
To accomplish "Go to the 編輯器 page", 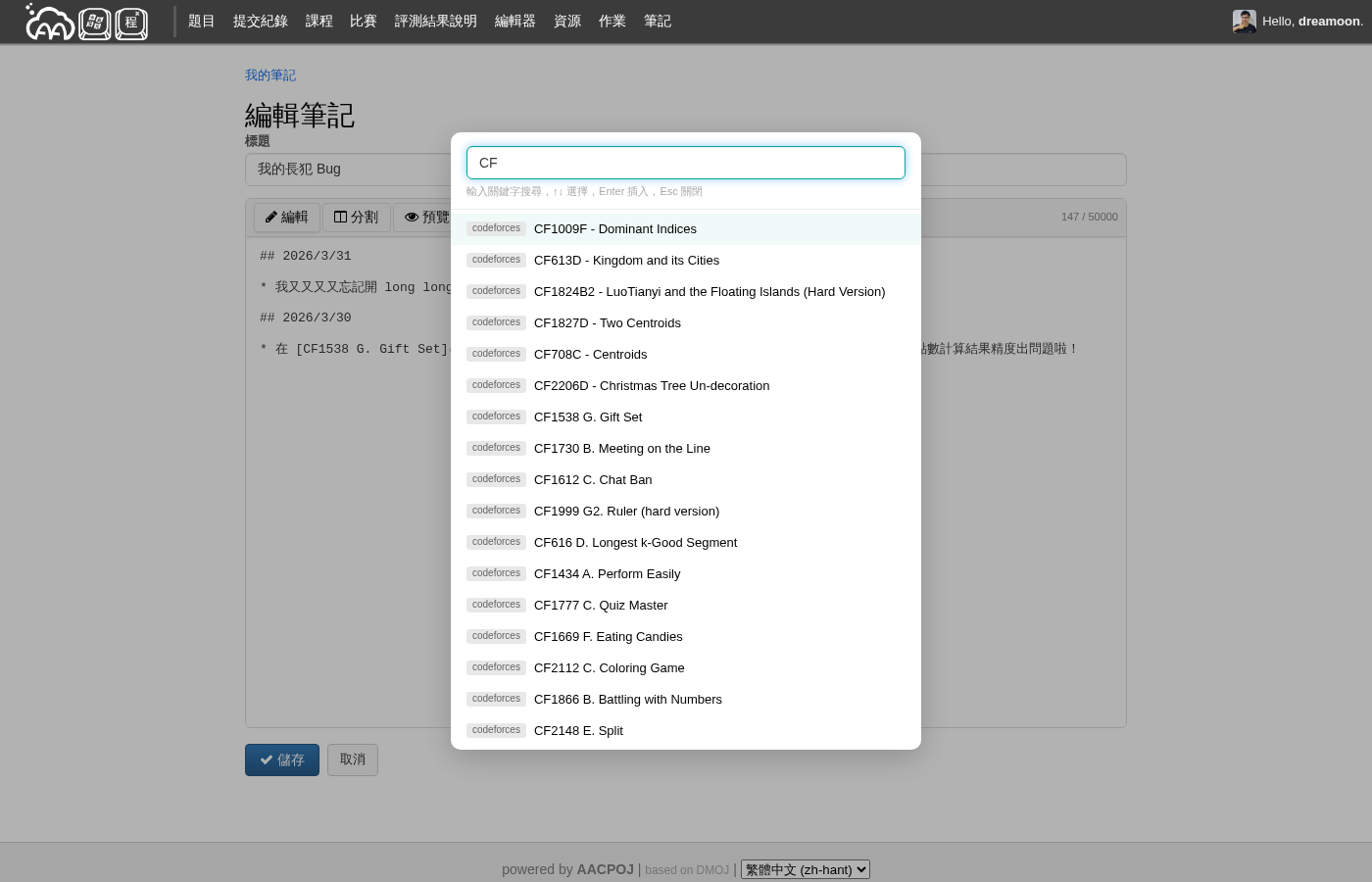I will pyautogui.click(x=515, y=22).
